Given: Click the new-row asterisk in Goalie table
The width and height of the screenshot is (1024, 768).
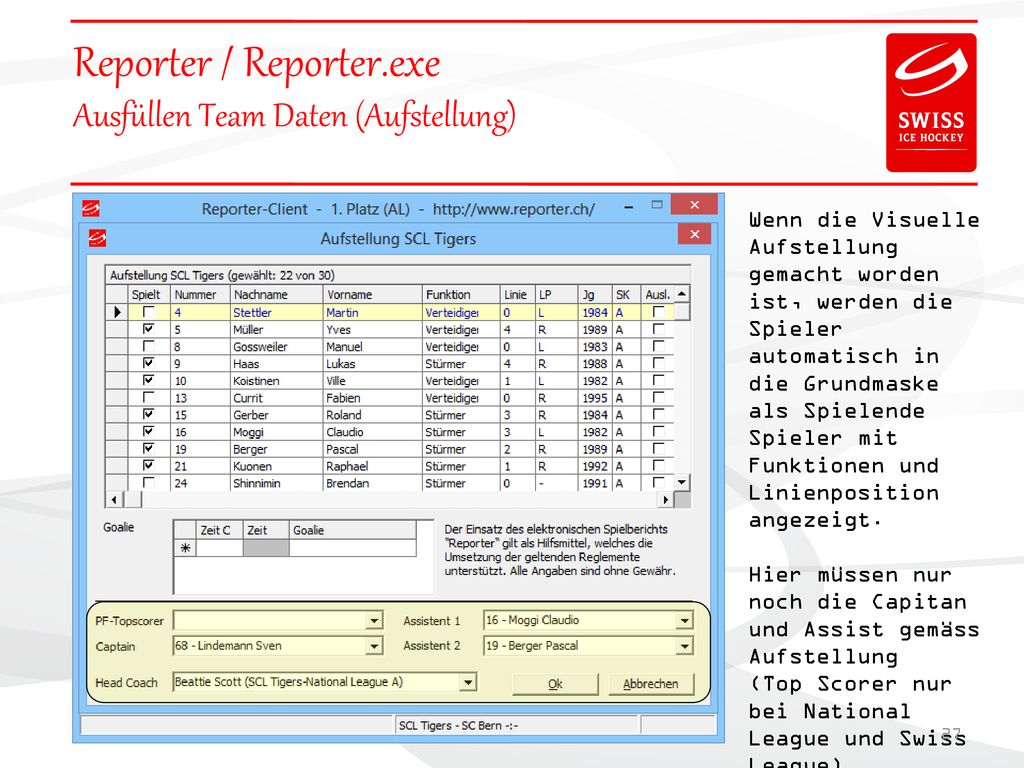Looking at the screenshot, I should (x=185, y=548).
